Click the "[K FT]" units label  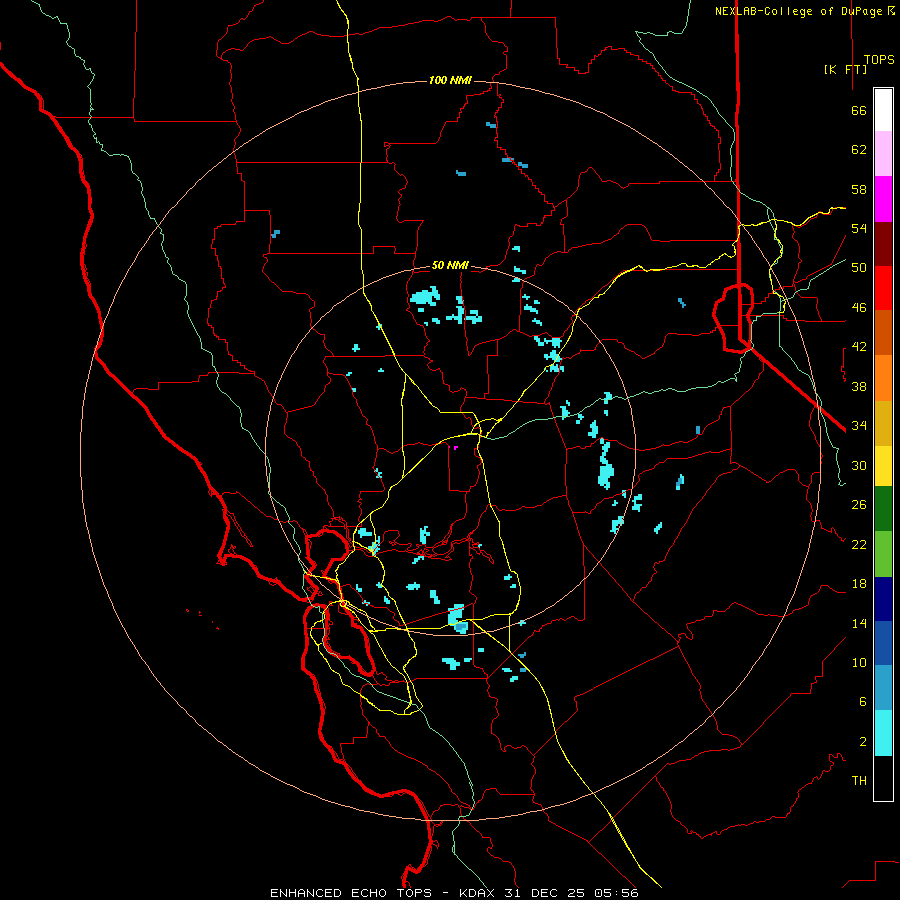pos(845,69)
